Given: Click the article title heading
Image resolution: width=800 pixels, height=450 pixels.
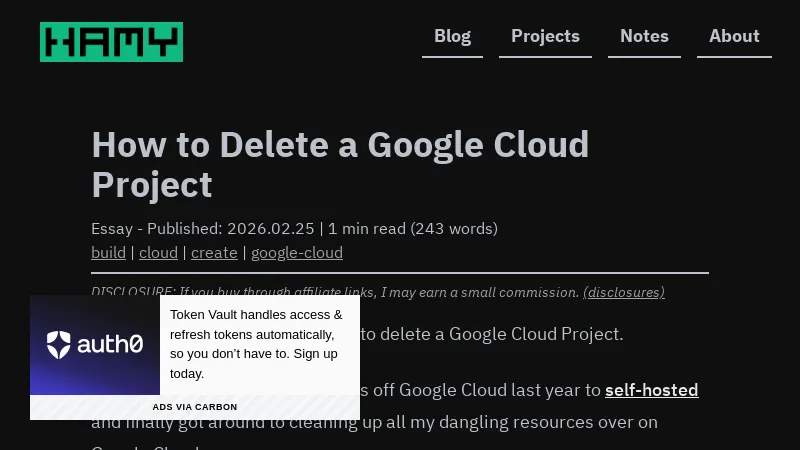Looking at the screenshot, I should (x=340, y=164).
